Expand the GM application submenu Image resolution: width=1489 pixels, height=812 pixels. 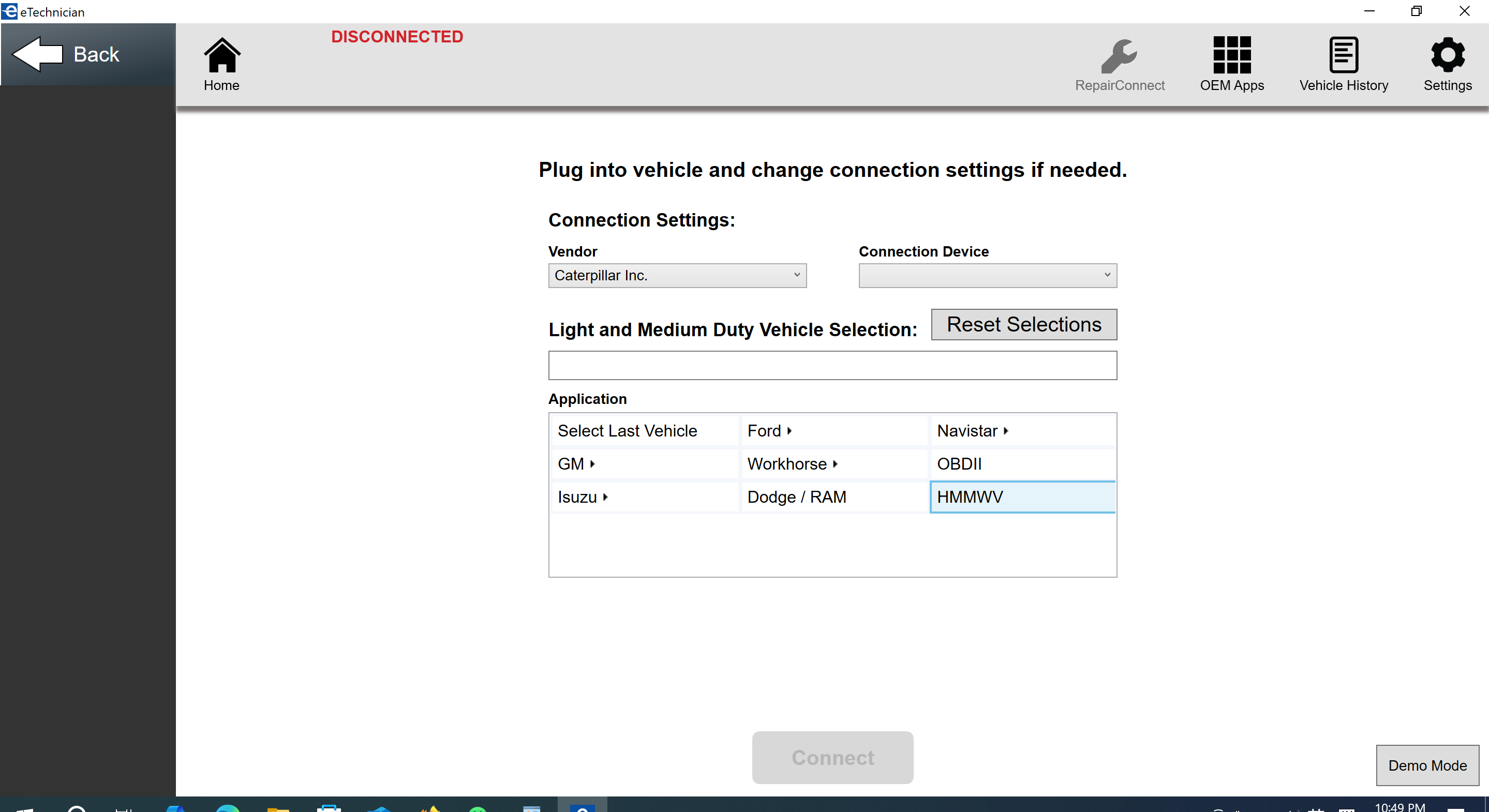pyautogui.click(x=645, y=463)
